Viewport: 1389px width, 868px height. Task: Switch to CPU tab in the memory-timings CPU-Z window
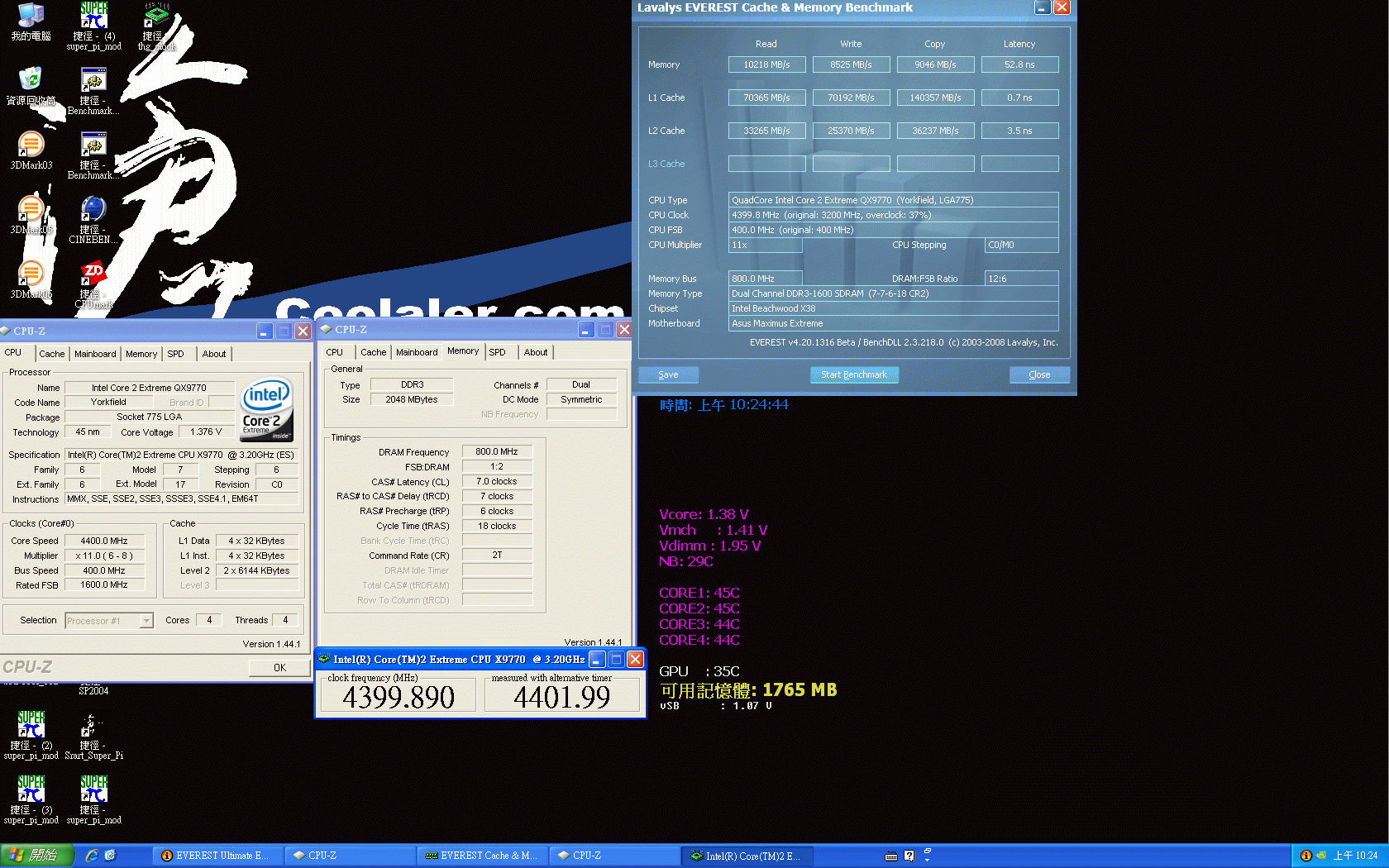(x=335, y=352)
